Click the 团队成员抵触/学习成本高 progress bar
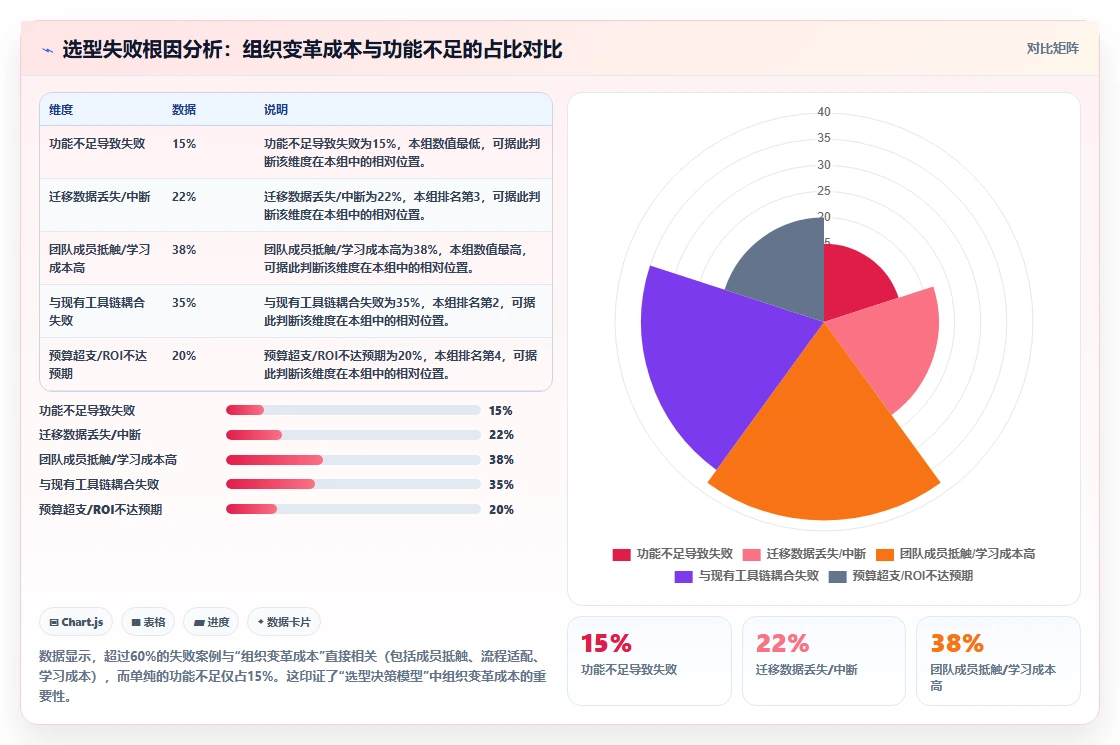 353,460
